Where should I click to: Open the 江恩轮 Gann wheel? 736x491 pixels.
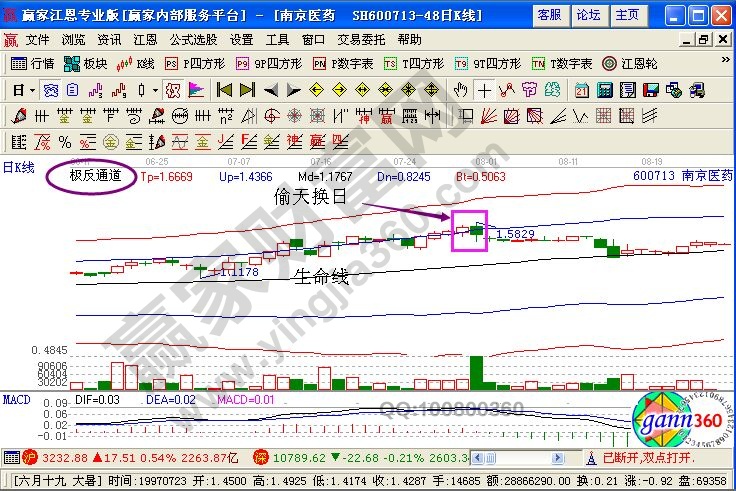click(629, 63)
